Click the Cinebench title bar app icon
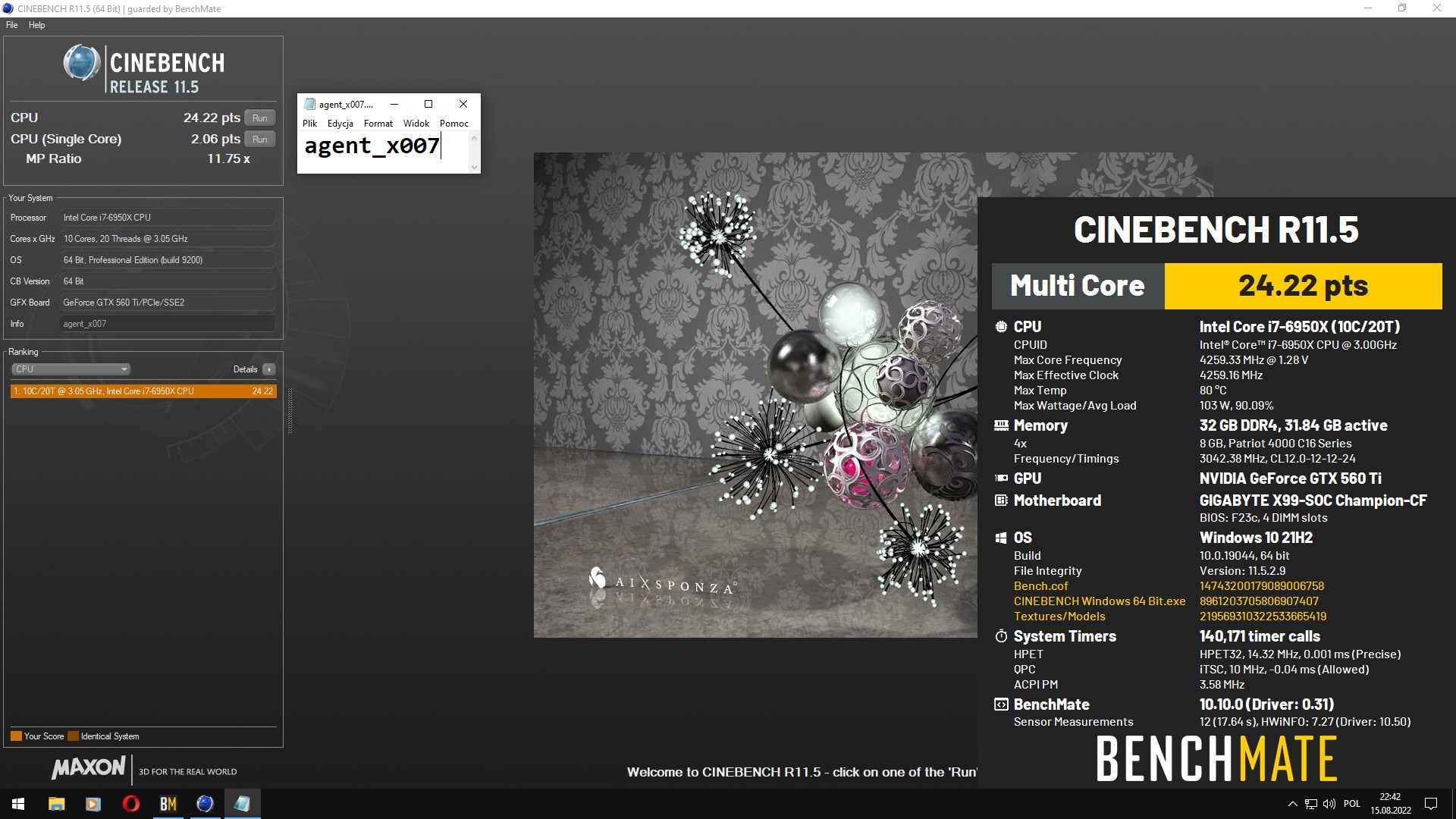The width and height of the screenshot is (1456, 819). pyautogui.click(x=8, y=8)
